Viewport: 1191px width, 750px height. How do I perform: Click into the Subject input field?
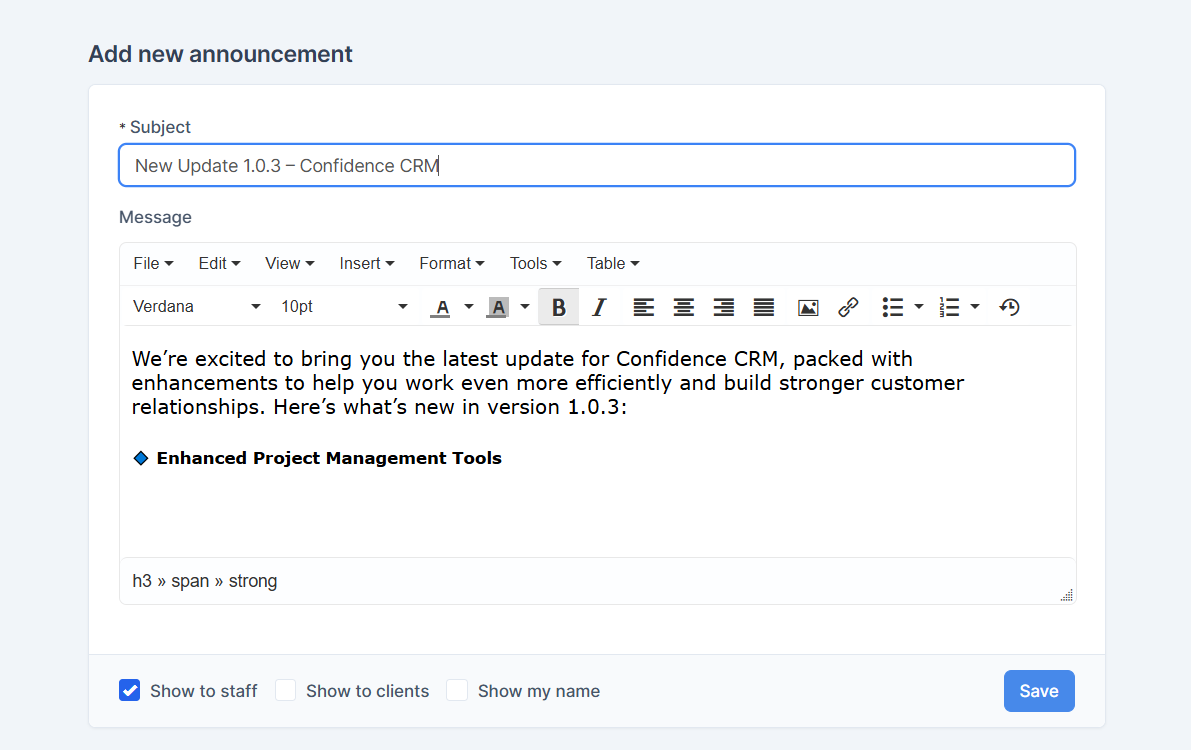coord(596,165)
